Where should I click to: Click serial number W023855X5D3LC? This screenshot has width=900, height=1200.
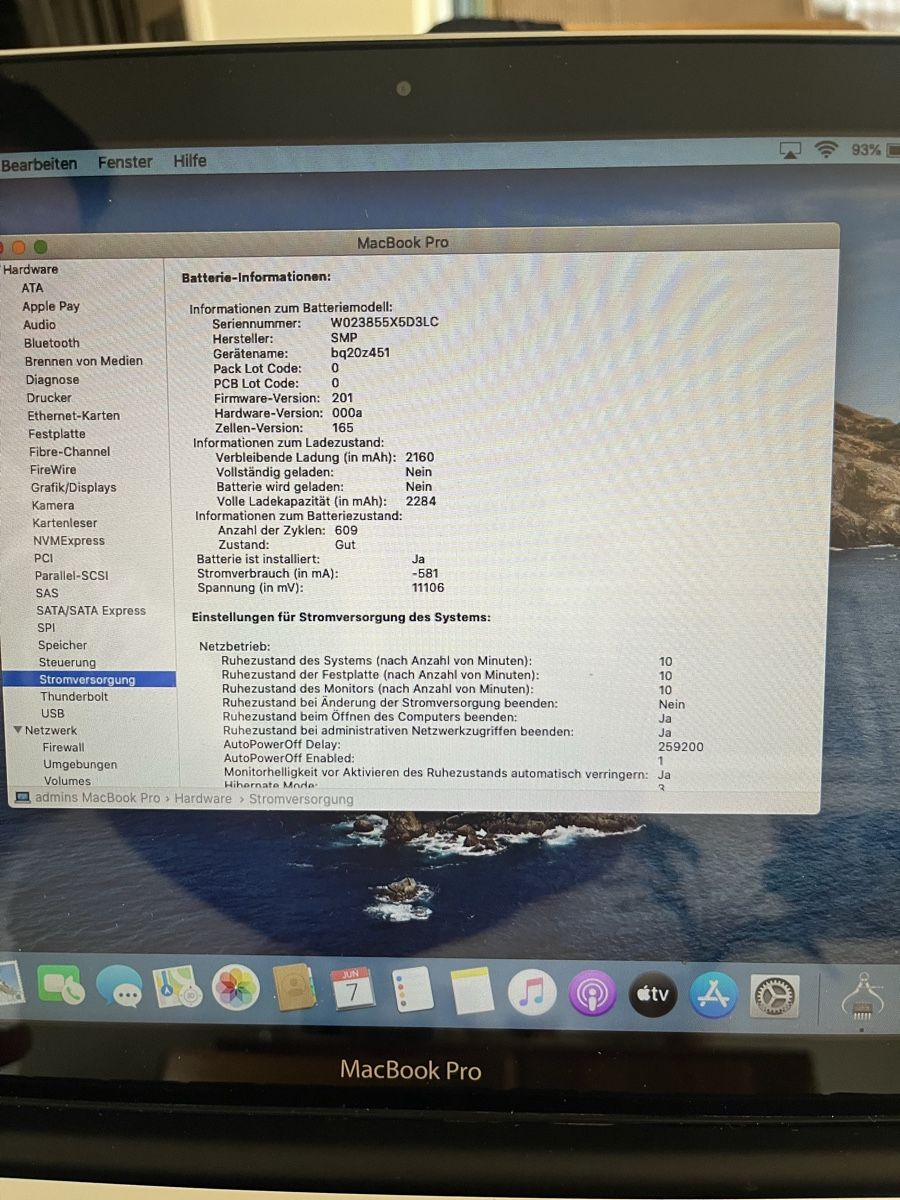pyautogui.click(x=385, y=323)
